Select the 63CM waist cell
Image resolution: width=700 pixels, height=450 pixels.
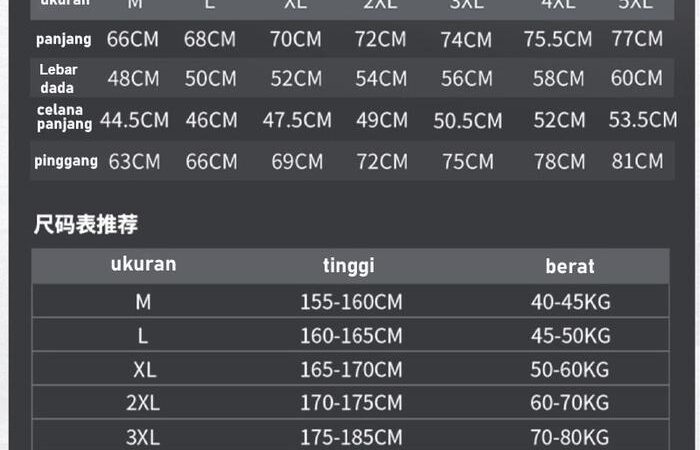tap(133, 161)
